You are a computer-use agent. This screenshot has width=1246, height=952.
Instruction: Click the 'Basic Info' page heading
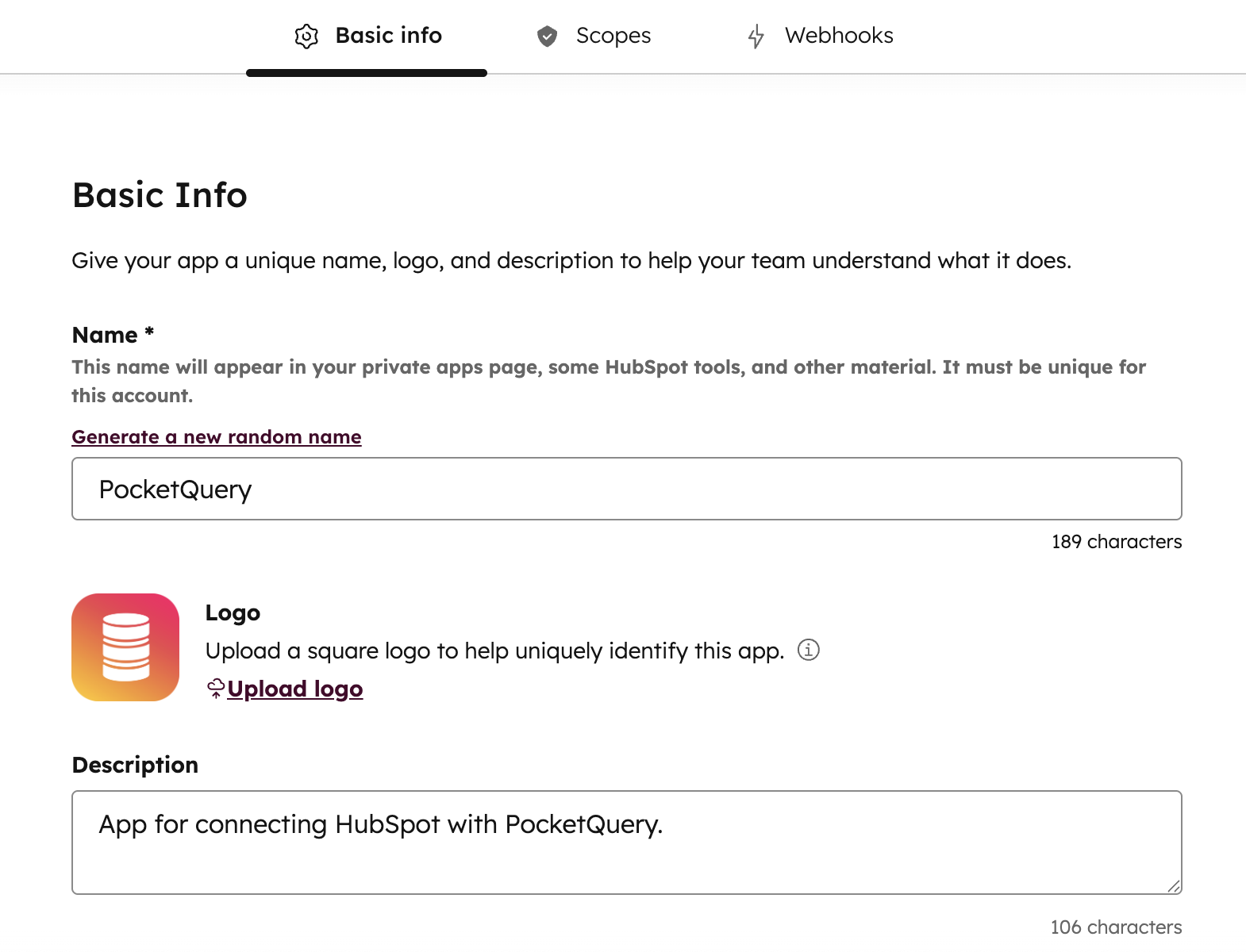click(x=160, y=195)
